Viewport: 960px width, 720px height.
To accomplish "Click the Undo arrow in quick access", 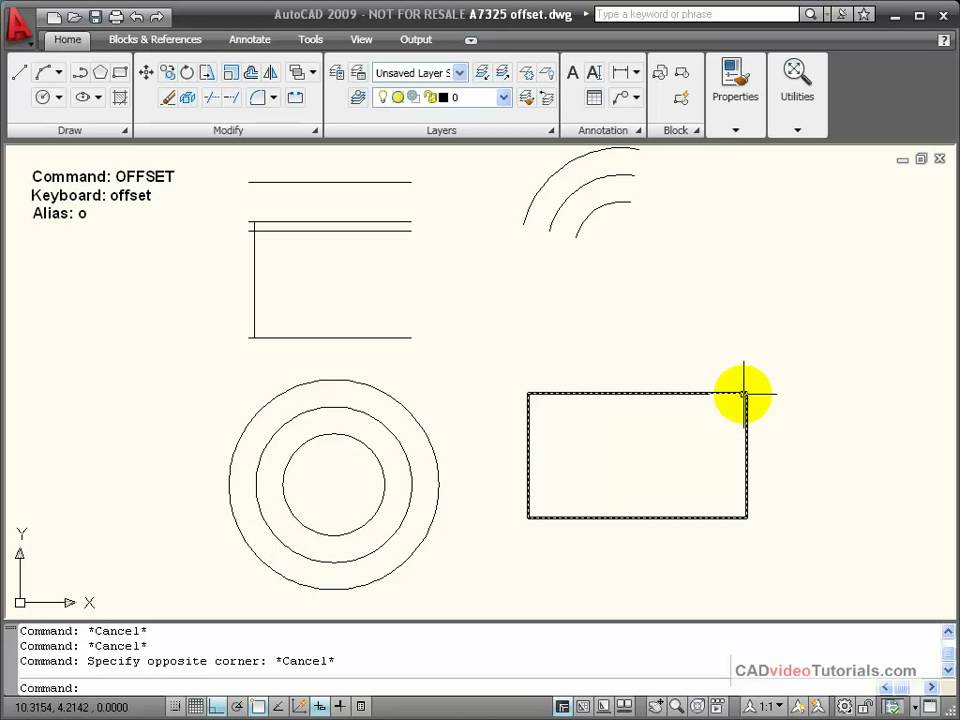I will pyautogui.click(x=137, y=17).
